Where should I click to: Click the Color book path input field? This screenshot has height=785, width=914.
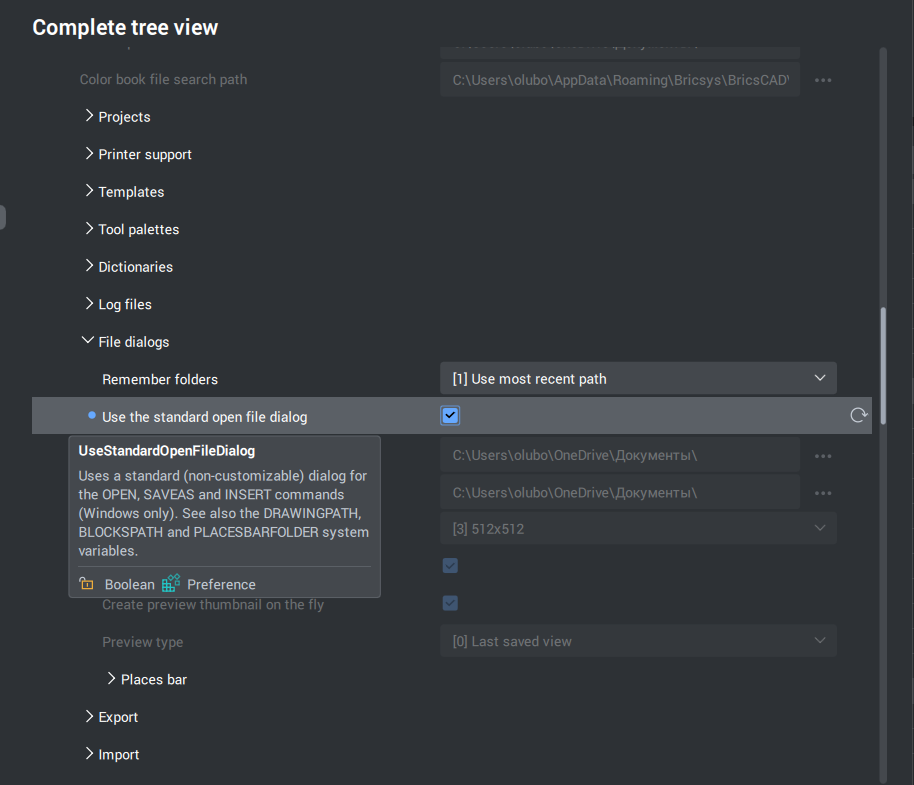(x=620, y=80)
